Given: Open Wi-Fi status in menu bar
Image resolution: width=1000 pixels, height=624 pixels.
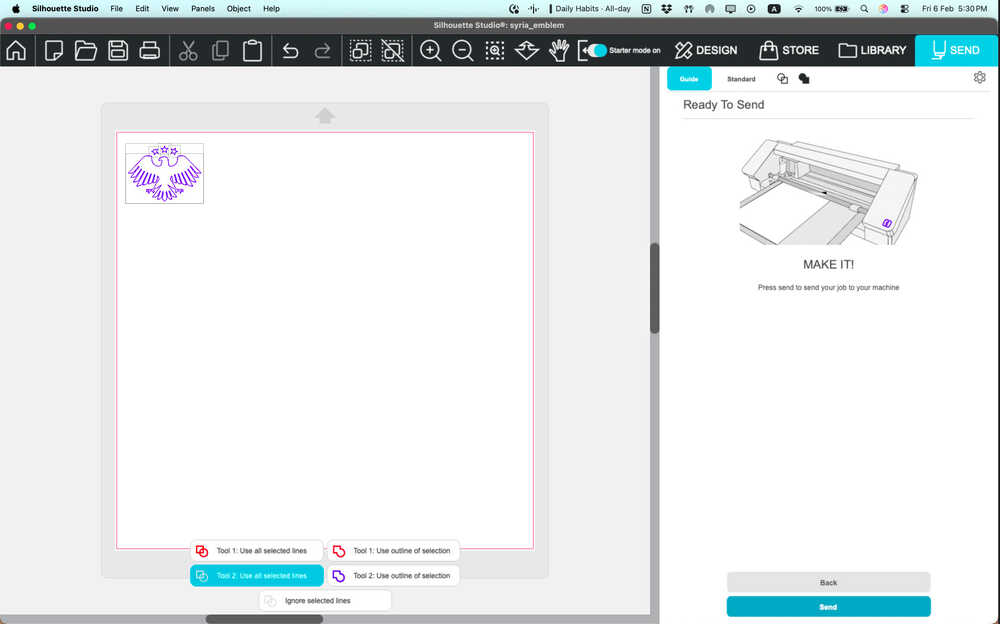Looking at the screenshot, I should point(798,9).
